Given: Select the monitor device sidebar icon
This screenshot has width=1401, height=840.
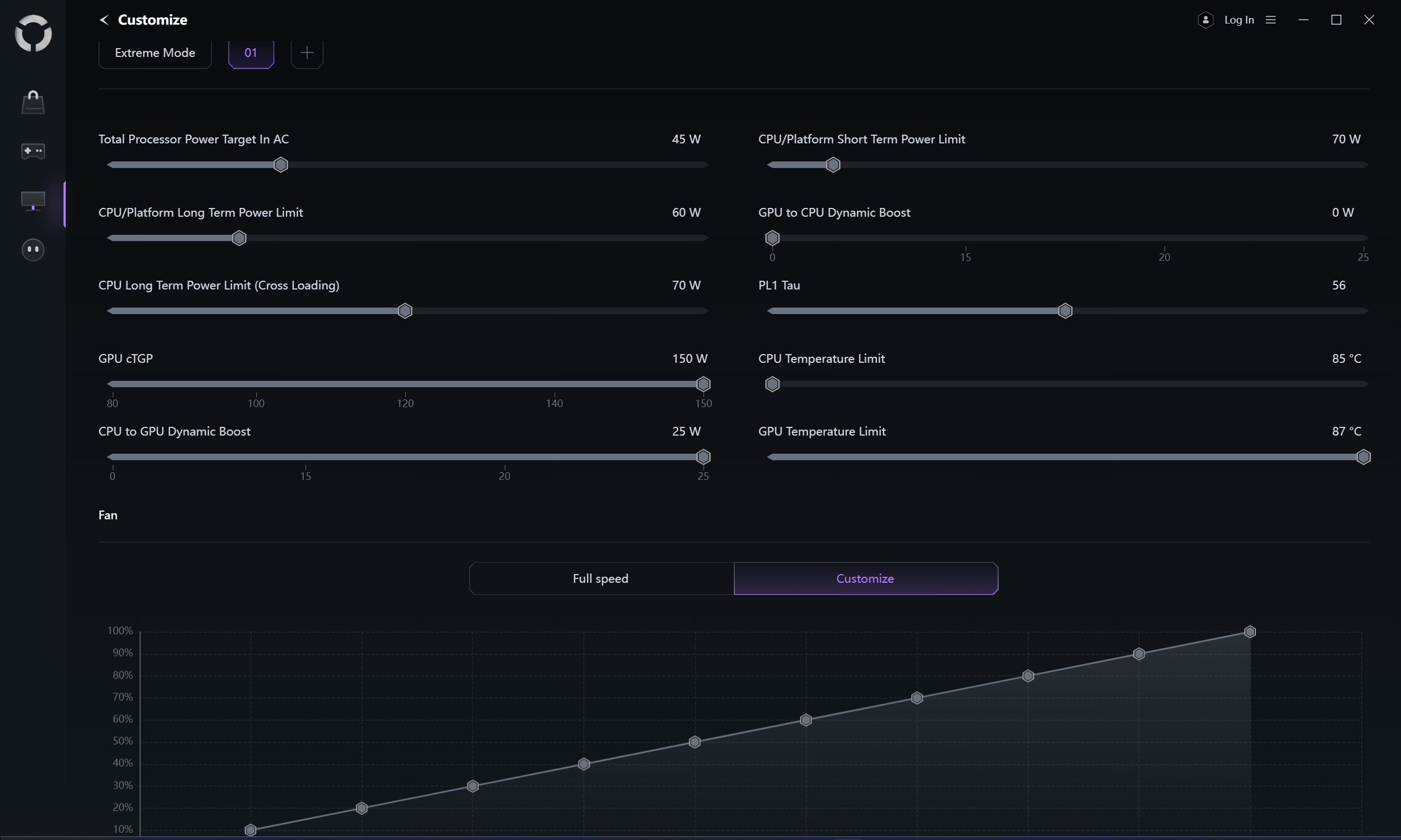Looking at the screenshot, I should (33, 200).
